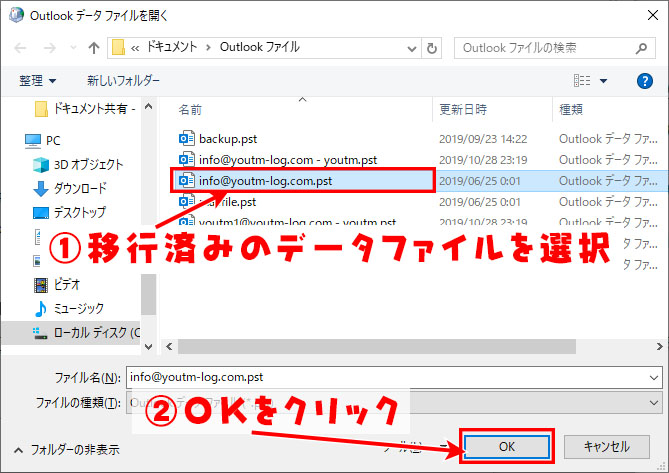Open ビデオ folder
The height and width of the screenshot is (473, 669).
point(57,284)
